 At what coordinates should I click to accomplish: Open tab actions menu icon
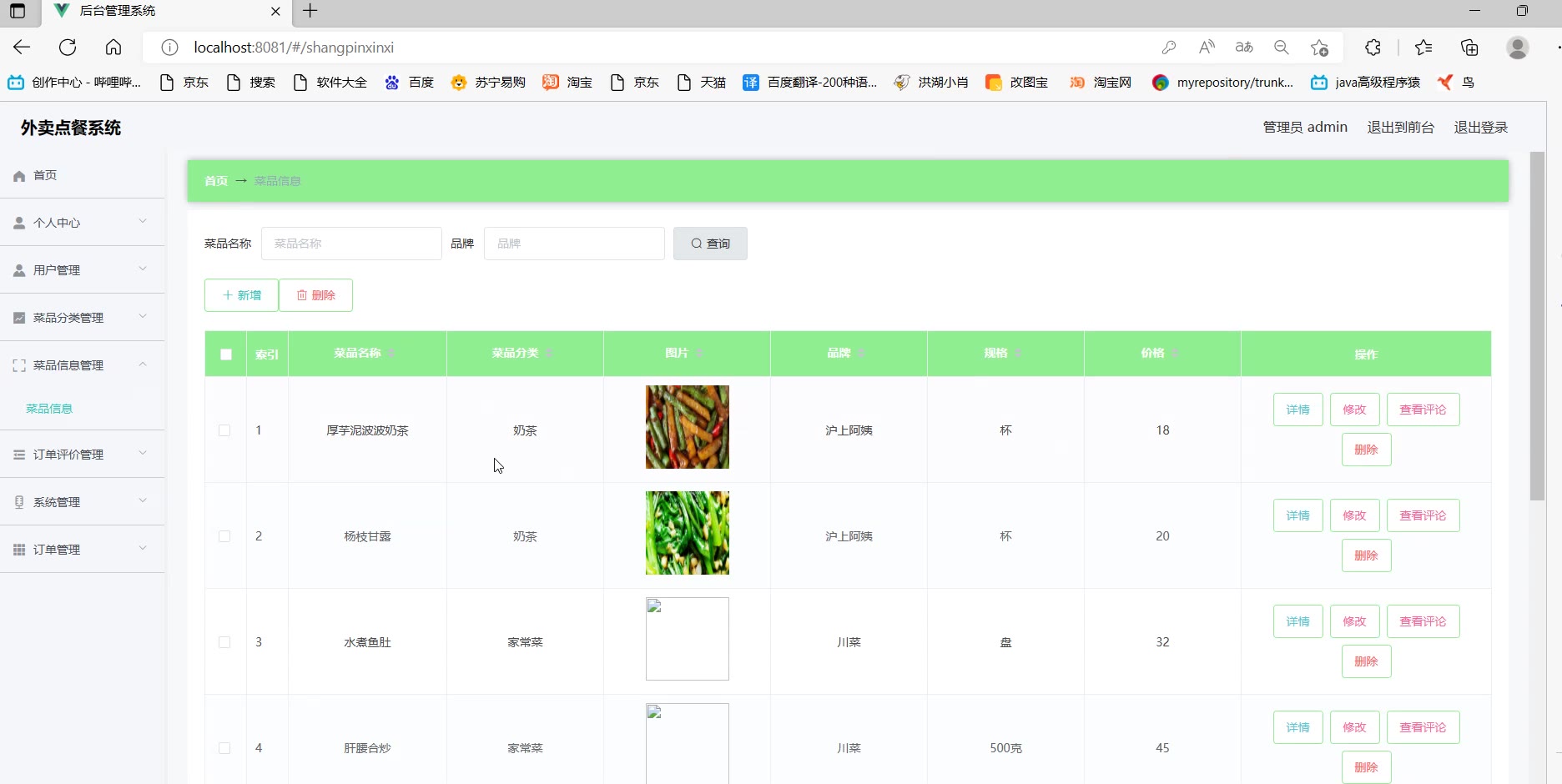(x=18, y=11)
